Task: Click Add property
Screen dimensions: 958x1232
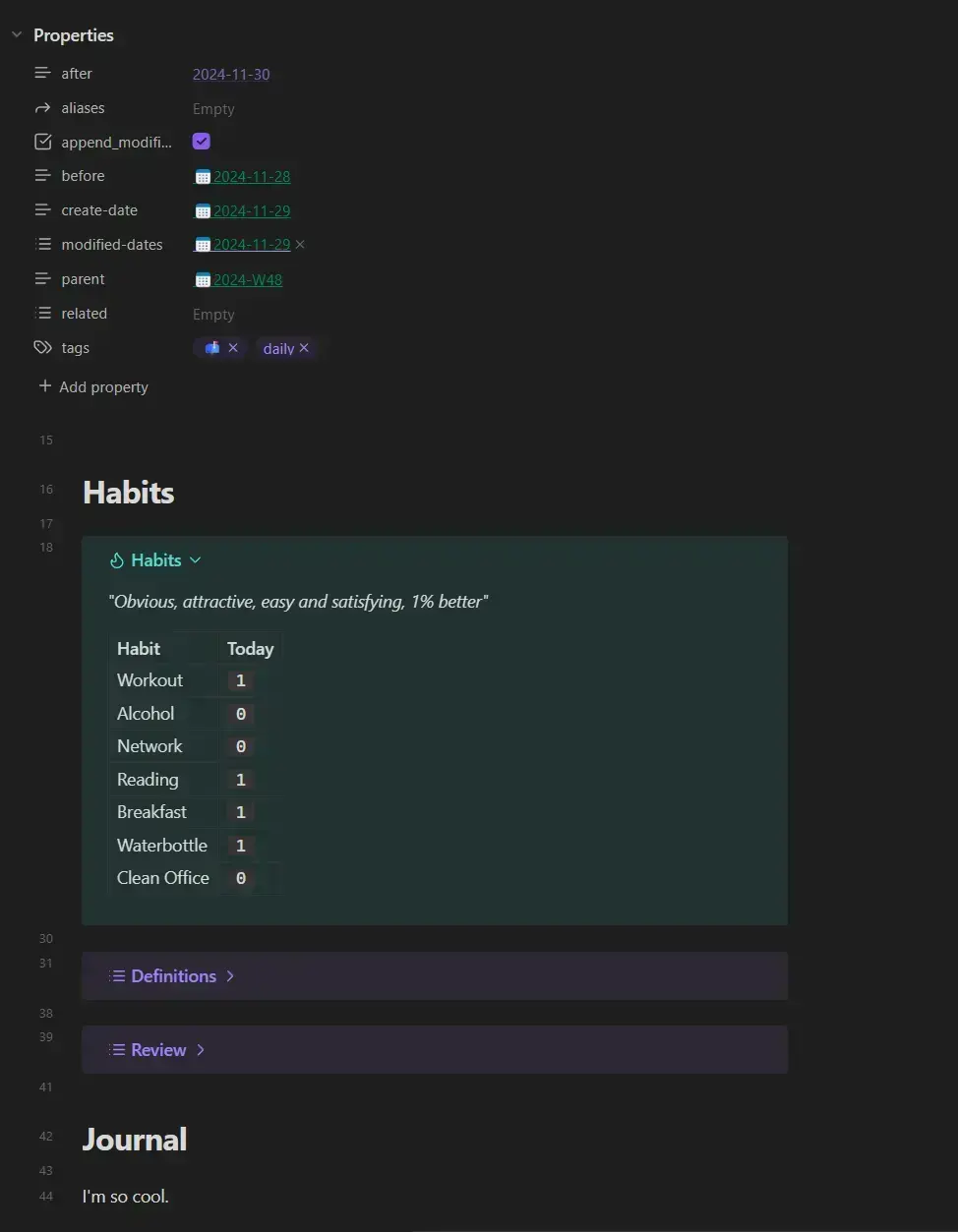Action: click(x=93, y=387)
